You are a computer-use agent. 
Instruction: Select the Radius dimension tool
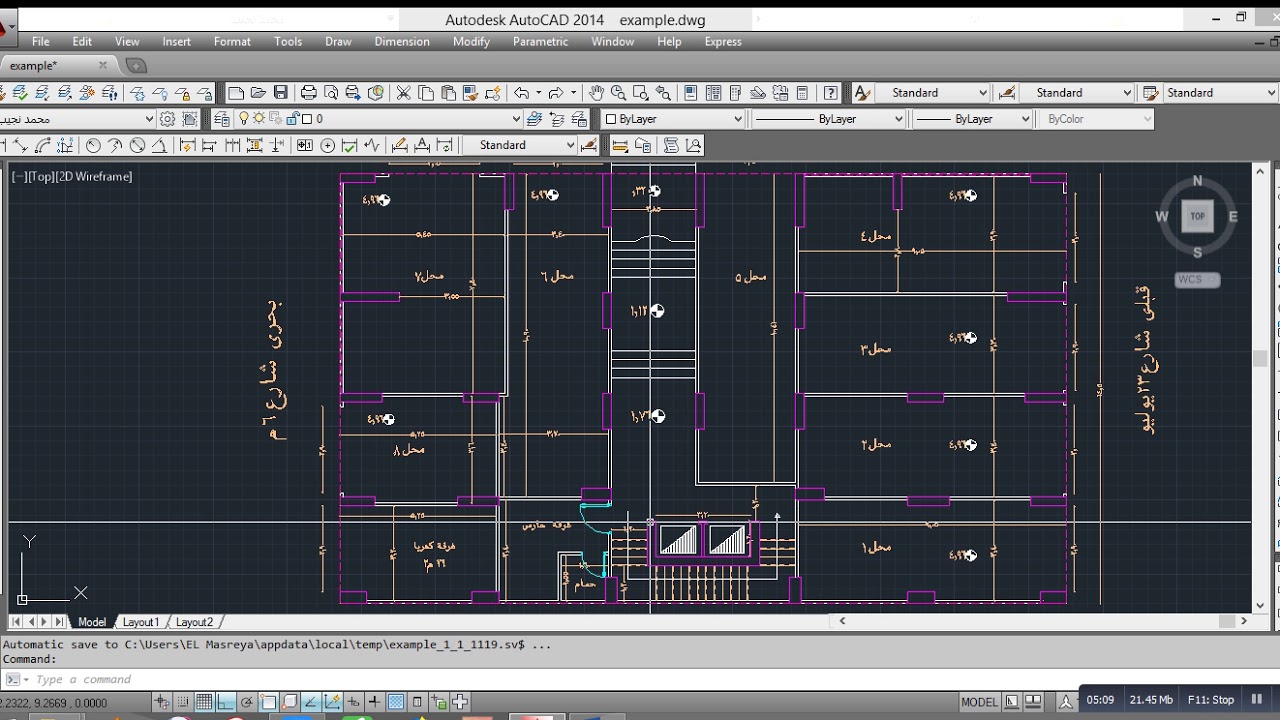coord(93,145)
